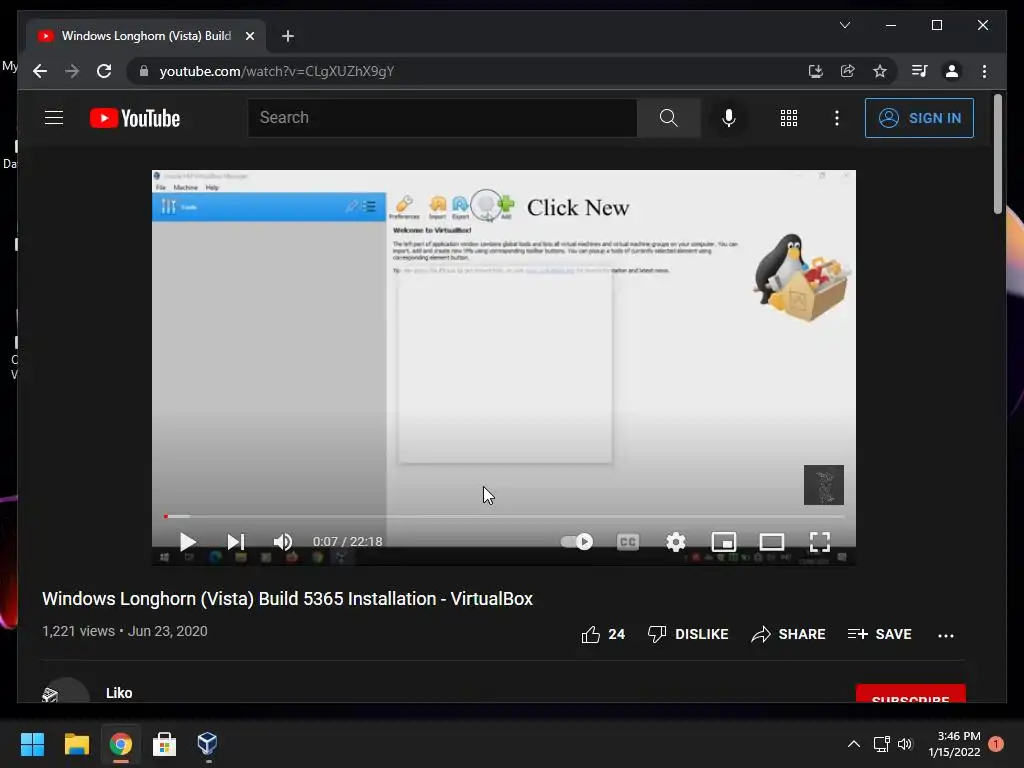Open a new browser tab
Screen dimensions: 1024x768
(288, 36)
